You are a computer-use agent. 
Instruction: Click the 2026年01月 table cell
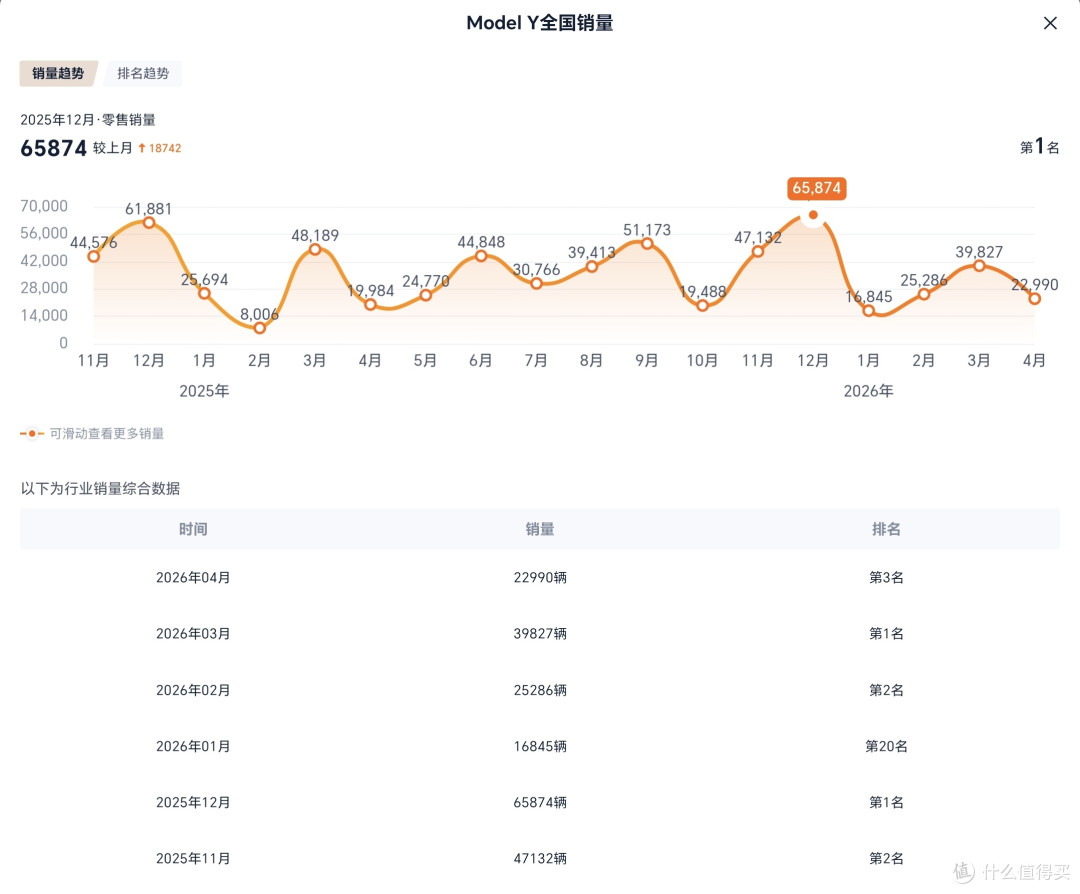tap(193, 746)
